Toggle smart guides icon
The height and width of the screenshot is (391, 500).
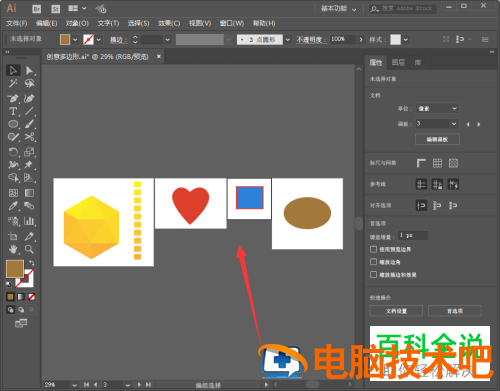(453, 184)
